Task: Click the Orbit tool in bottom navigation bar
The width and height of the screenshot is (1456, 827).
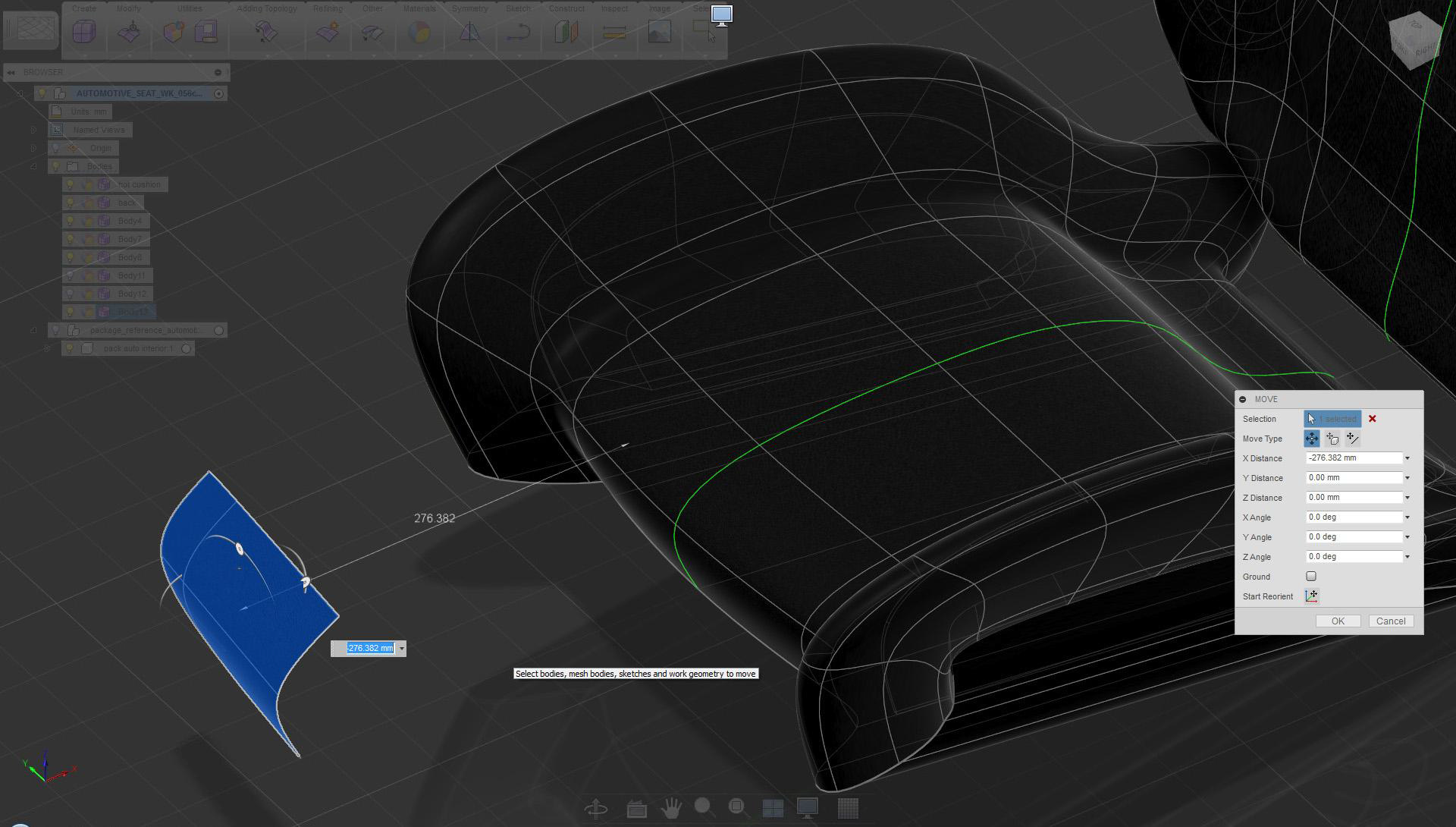Action: tap(597, 809)
